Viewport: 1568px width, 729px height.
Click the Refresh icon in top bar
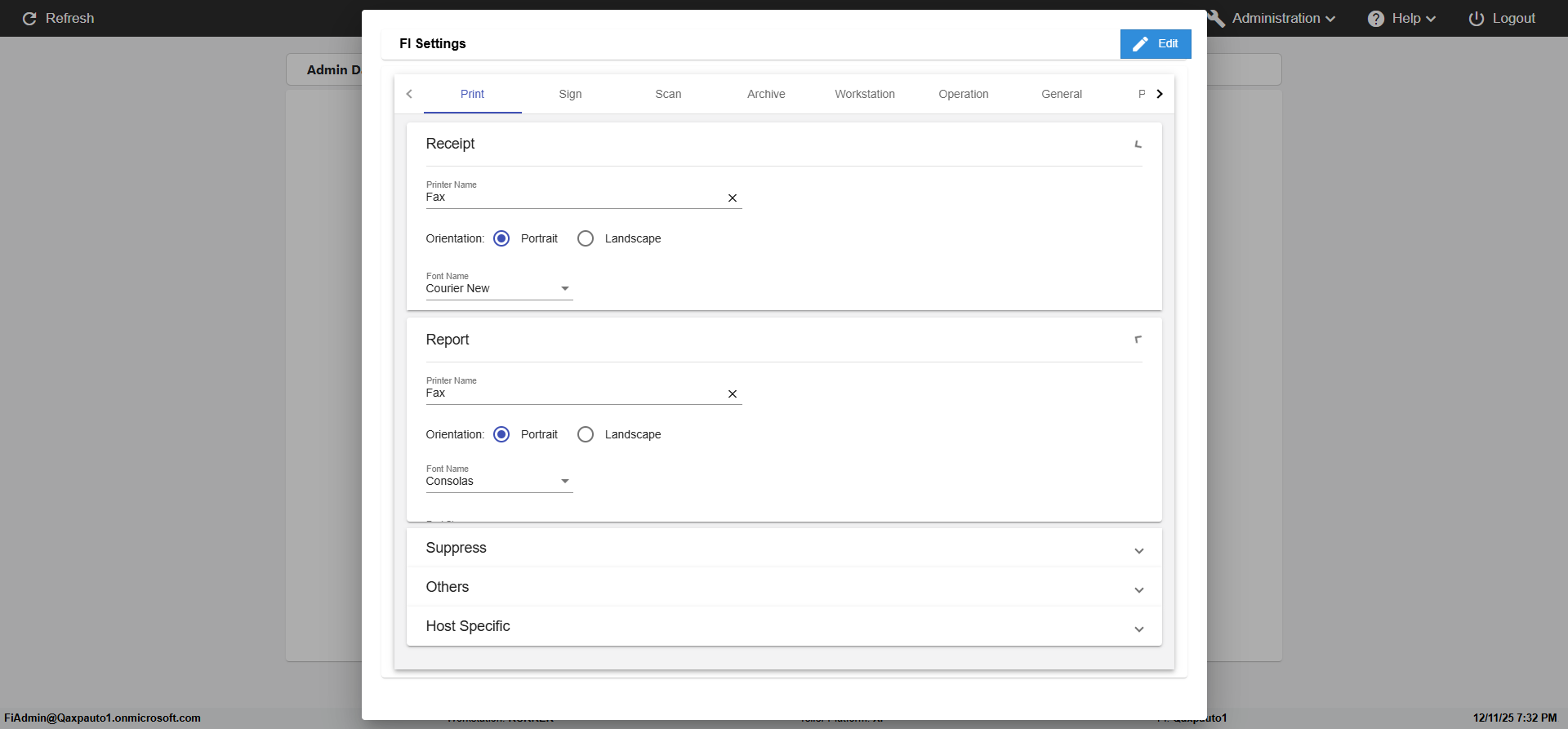(x=29, y=19)
